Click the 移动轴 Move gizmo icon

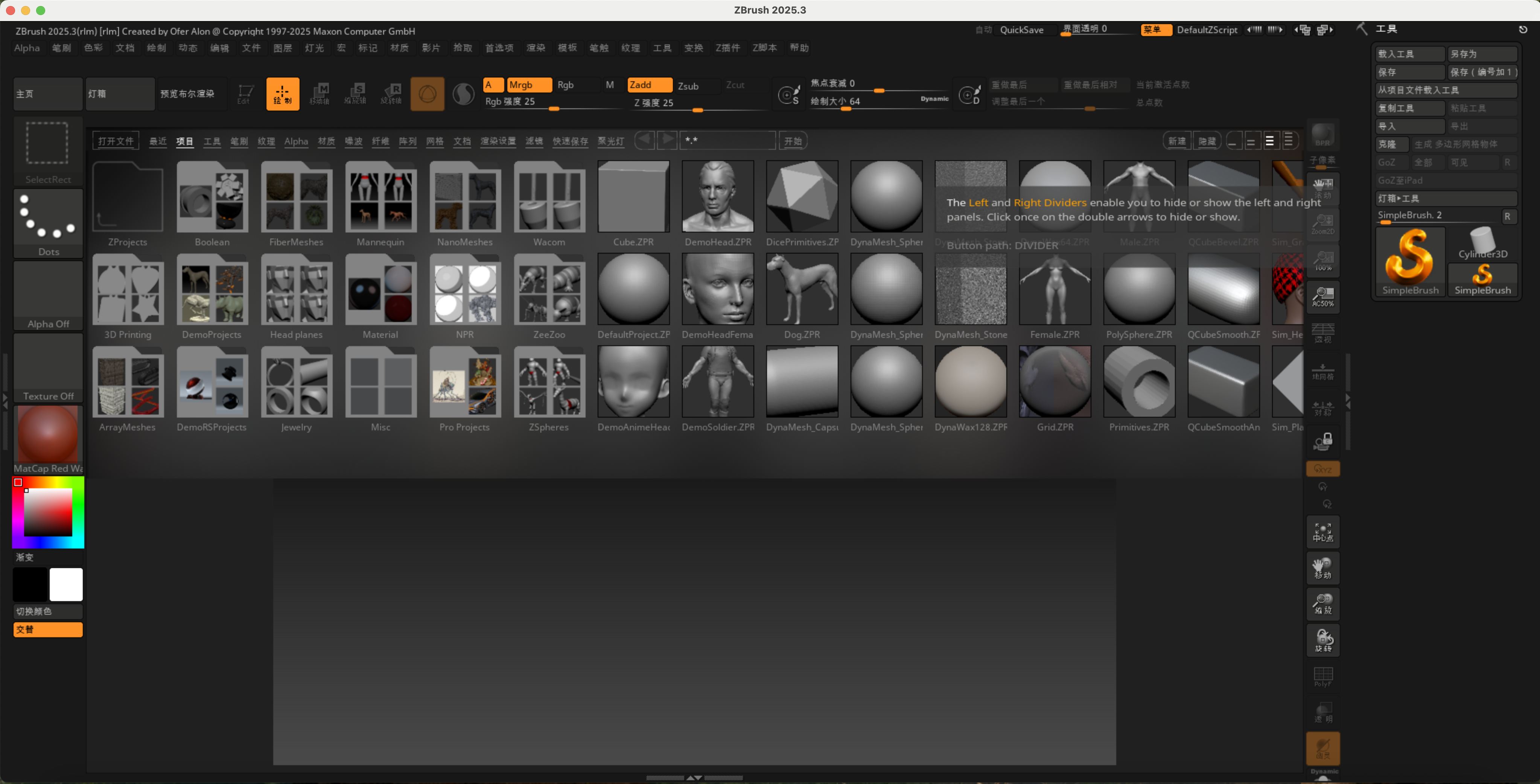click(x=320, y=94)
